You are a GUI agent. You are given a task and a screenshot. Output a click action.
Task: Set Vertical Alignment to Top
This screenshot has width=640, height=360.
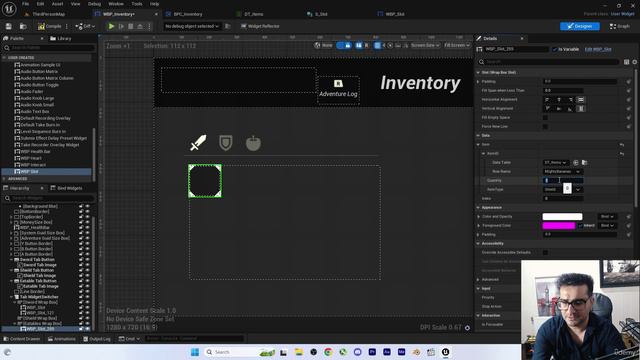547,109
